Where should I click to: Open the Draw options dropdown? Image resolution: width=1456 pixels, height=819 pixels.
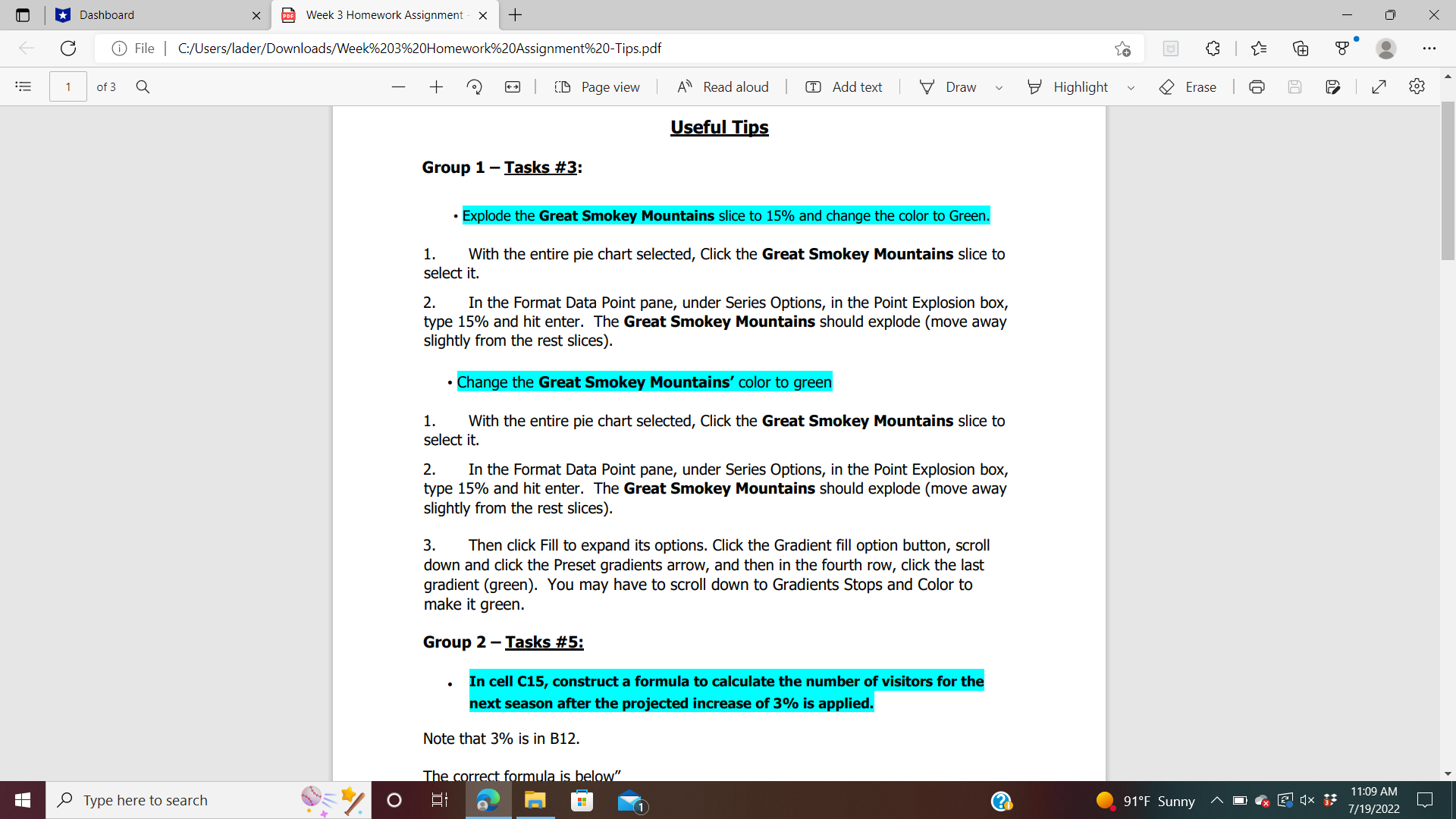point(999,86)
